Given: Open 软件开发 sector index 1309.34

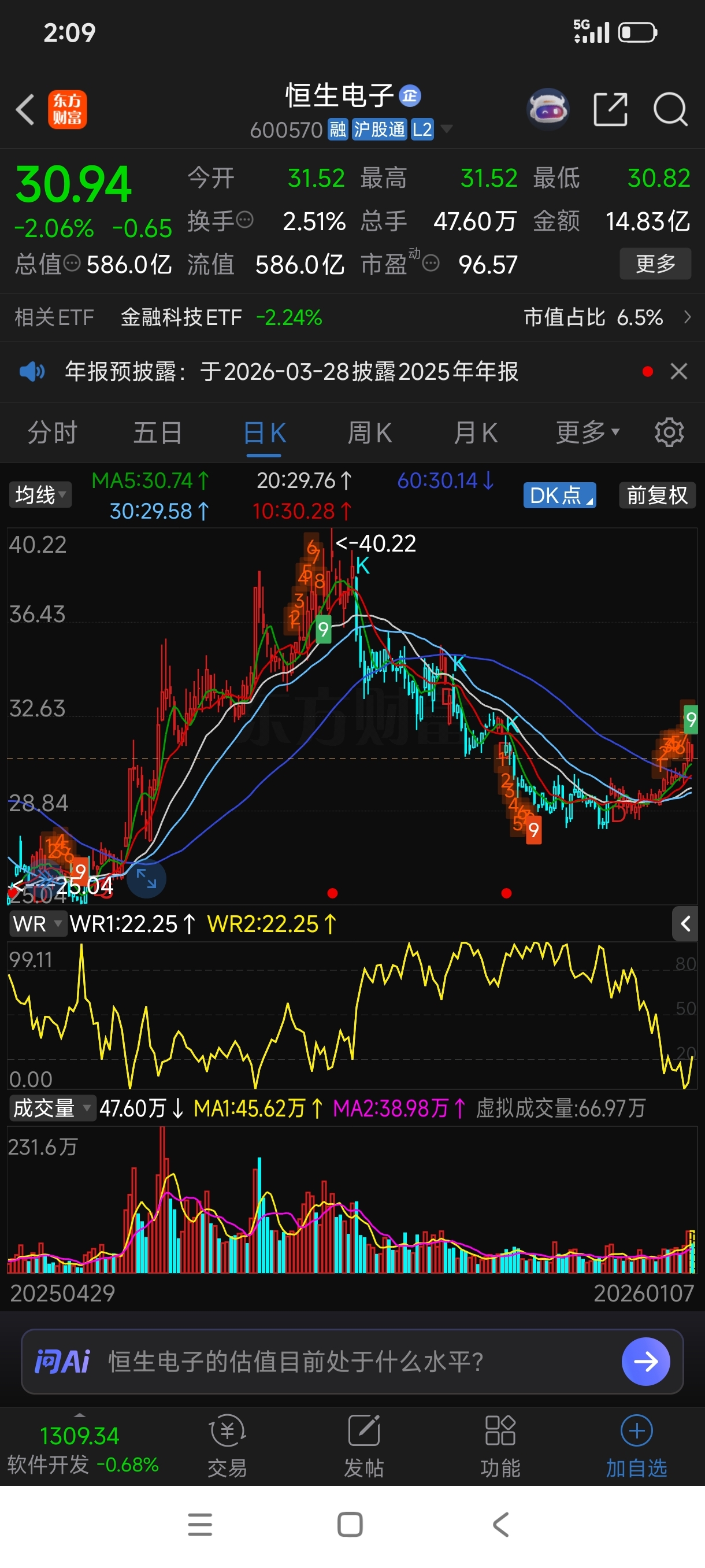Looking at the screenshot, I should [81, 1449].
